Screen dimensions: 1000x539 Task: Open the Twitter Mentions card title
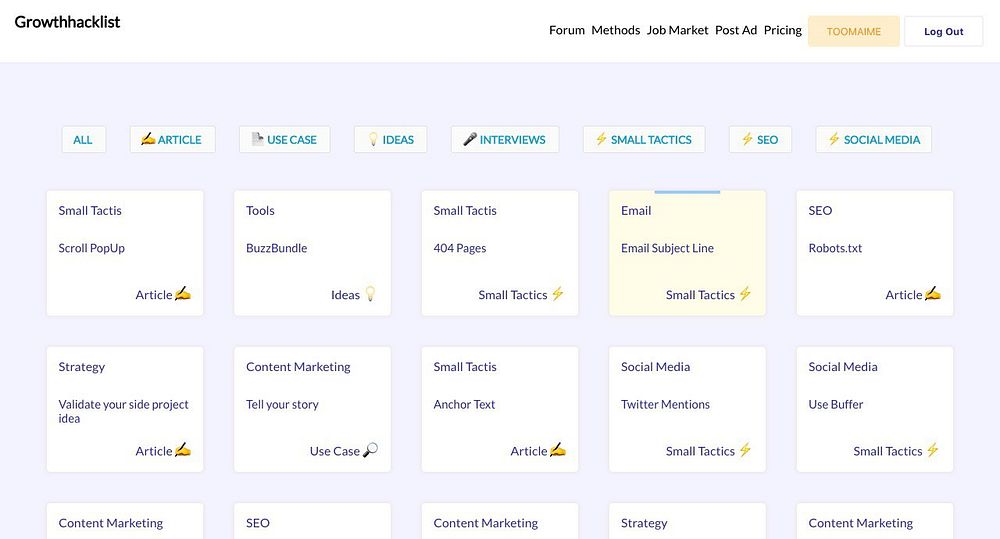(x=665, y=404)
